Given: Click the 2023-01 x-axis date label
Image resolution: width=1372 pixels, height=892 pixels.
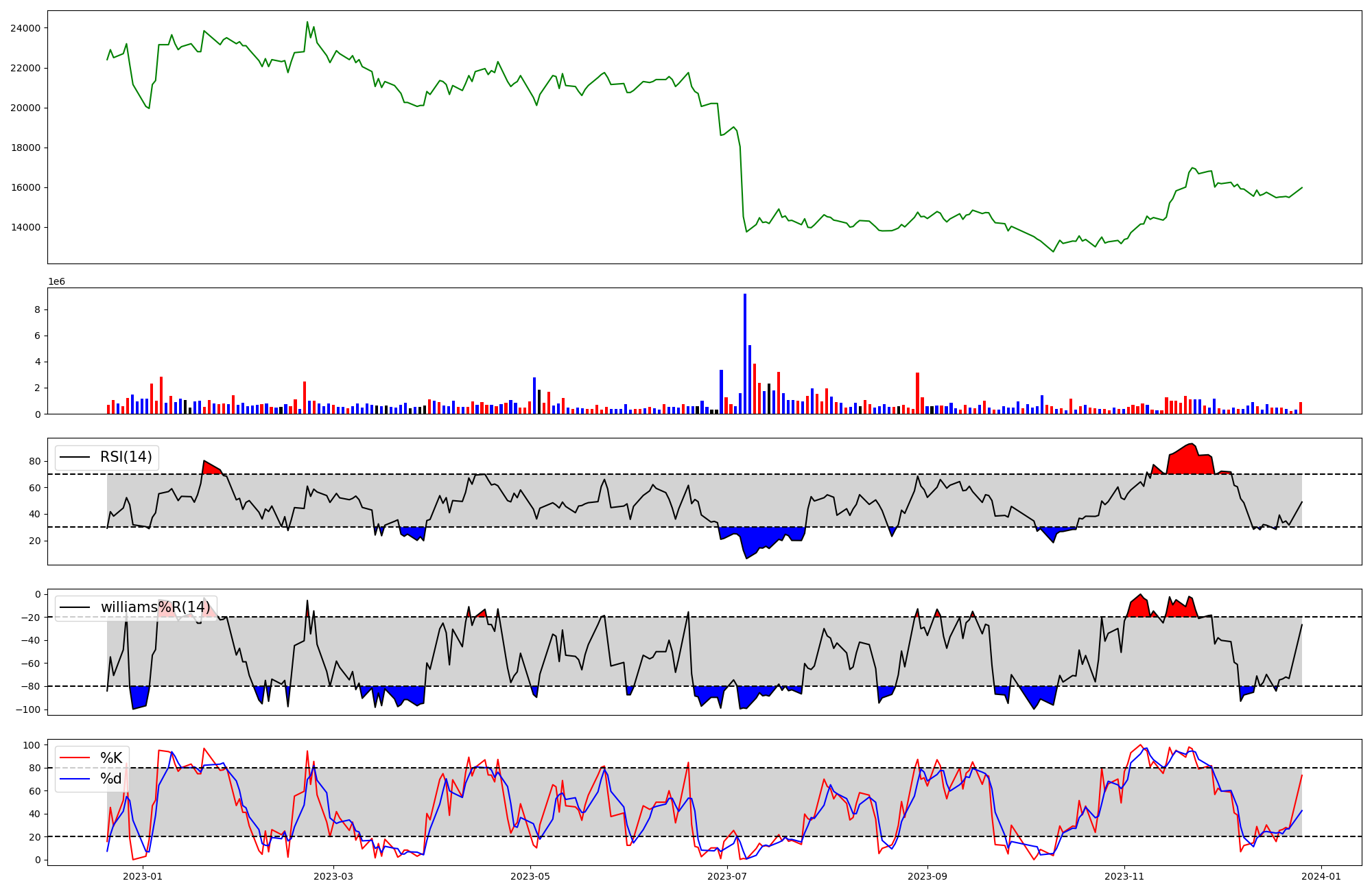Looking at the screenshot, I should (143, 876).
